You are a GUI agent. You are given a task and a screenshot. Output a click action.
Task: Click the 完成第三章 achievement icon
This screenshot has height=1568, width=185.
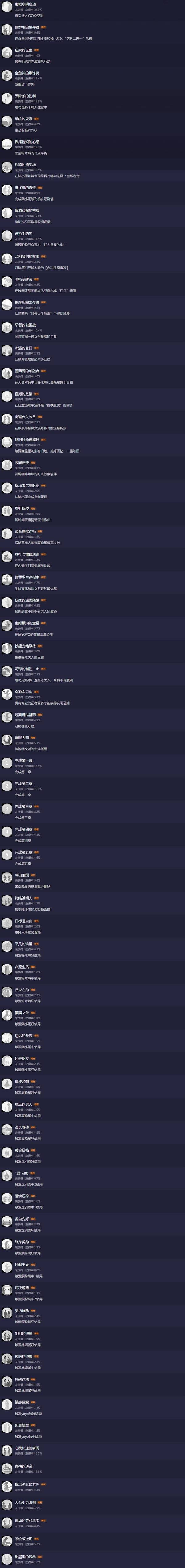(x=7, y=809)
